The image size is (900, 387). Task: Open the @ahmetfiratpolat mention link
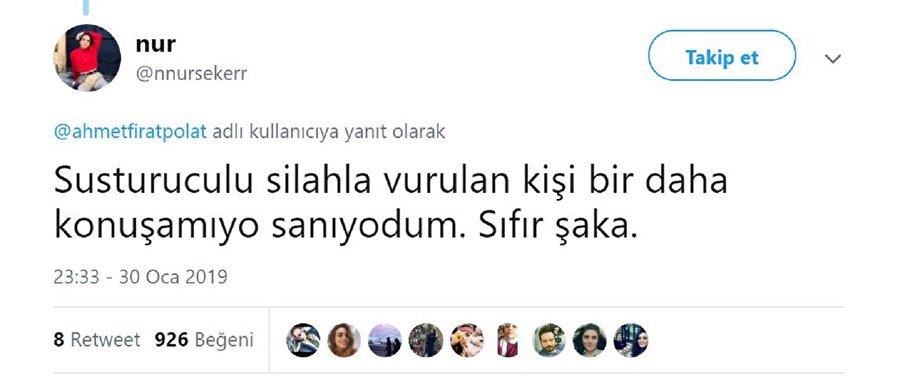coord(130,132)
